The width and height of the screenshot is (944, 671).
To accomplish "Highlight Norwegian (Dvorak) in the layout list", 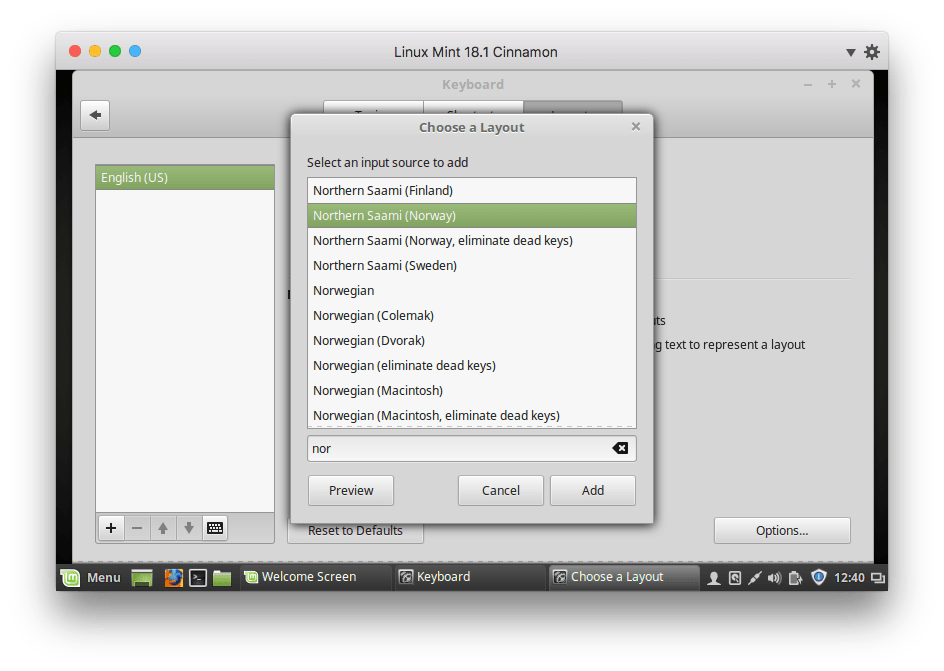I will 369,340.
